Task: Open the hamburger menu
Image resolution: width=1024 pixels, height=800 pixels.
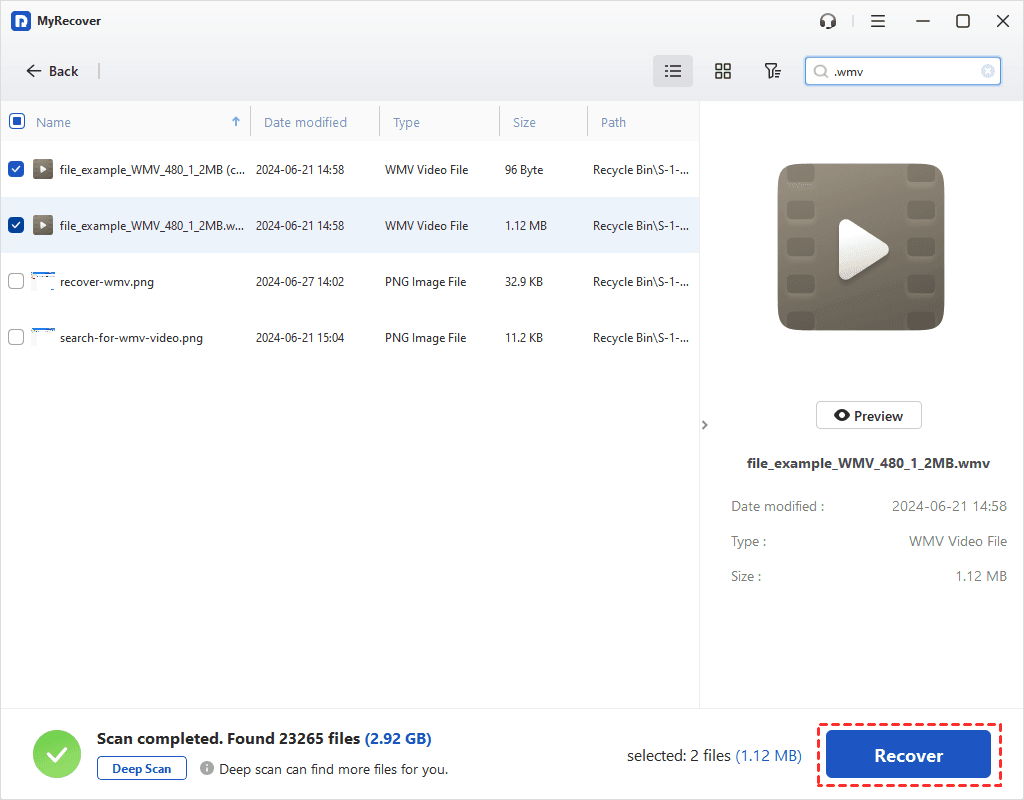Action: tap(877, 20)
